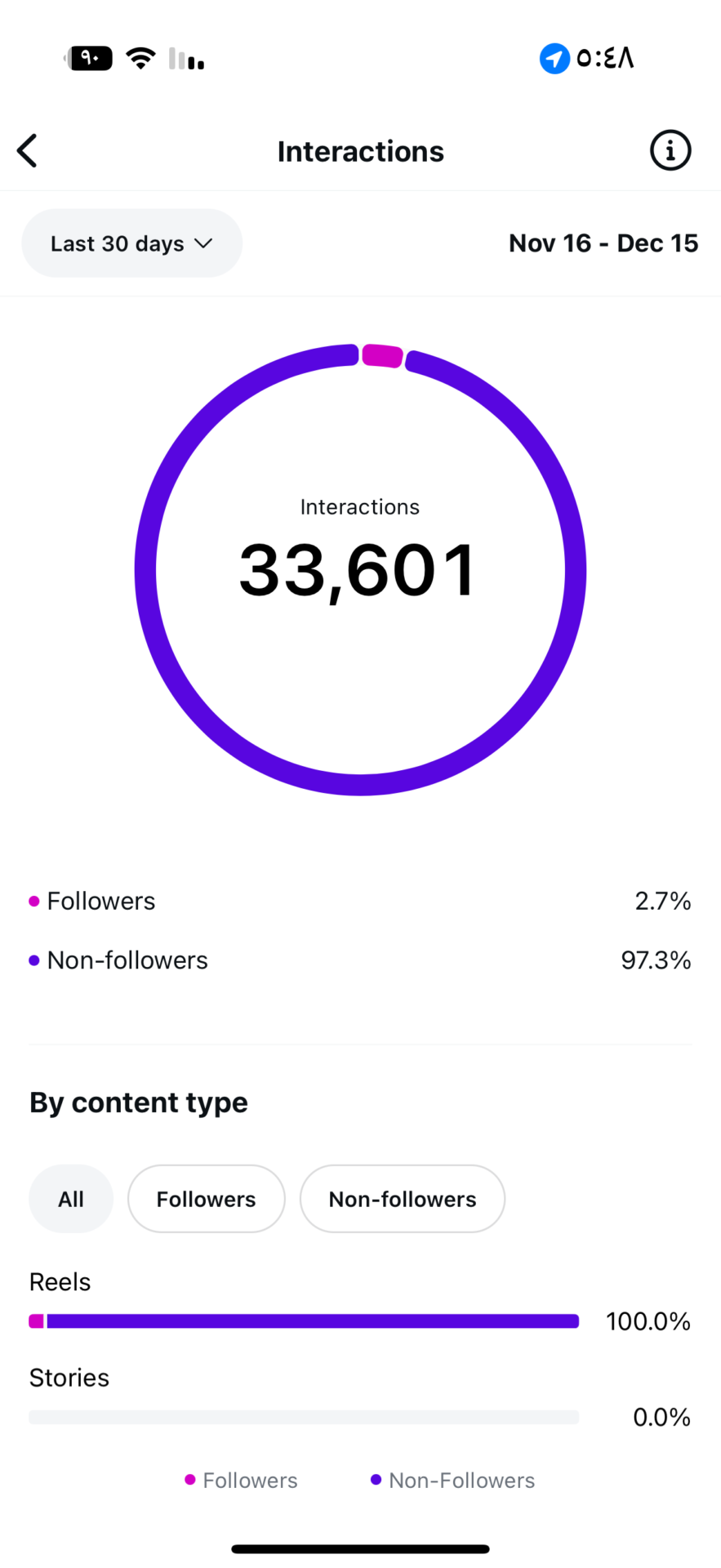Image resolution: width=721 pixels, height=1568 pixels.
Task: Tap the Wi-Fi status icon
Action: (140, 59)
